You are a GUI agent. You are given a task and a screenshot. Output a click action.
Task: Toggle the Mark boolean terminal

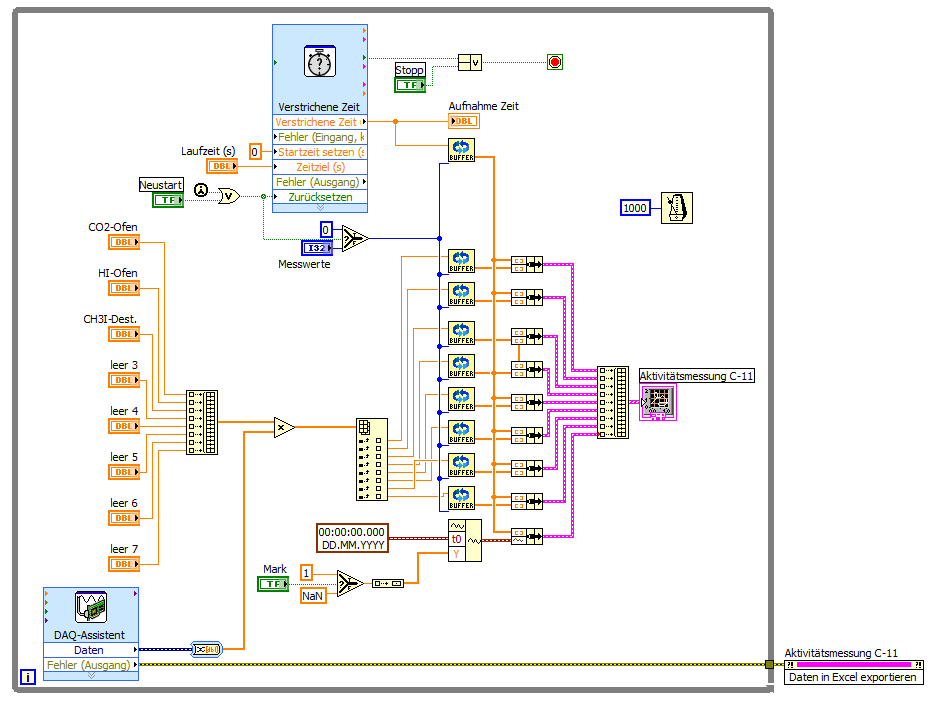(273, 584)
